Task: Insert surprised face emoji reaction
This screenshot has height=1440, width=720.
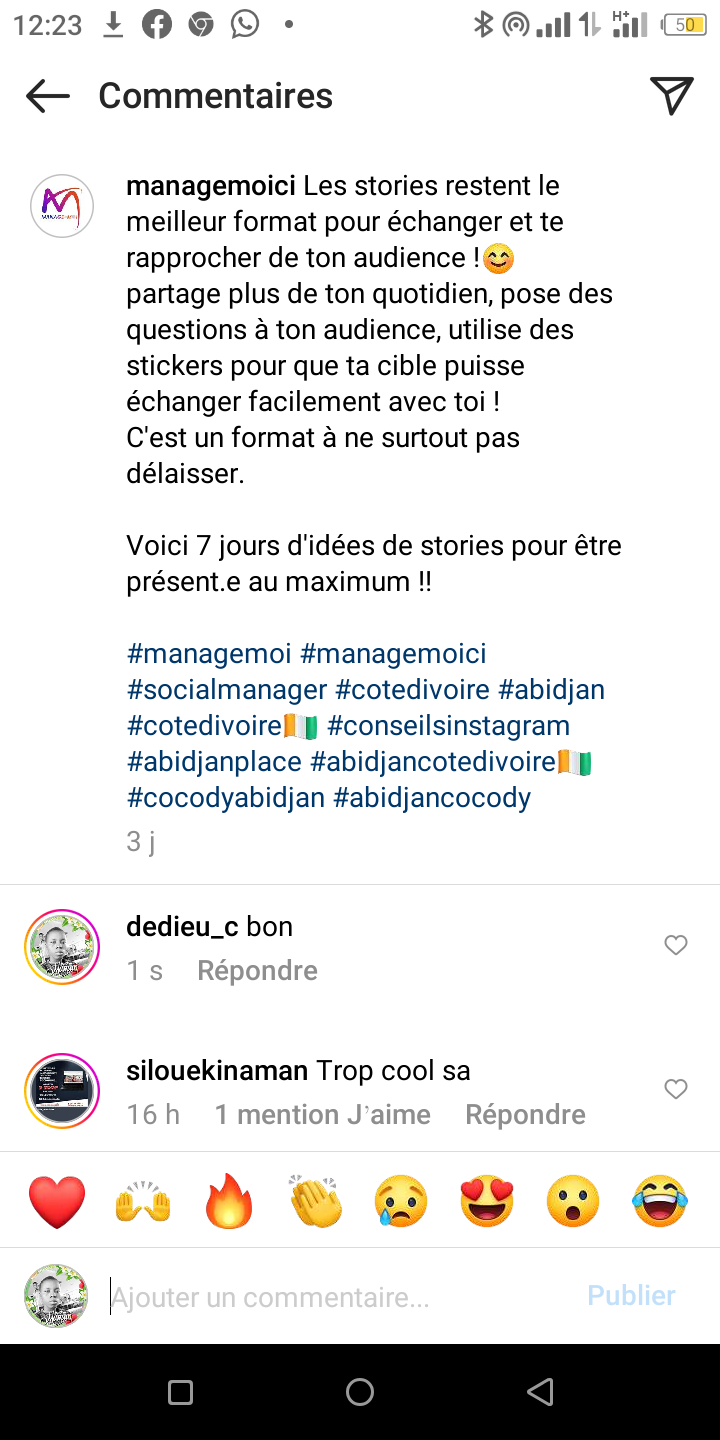Action: pos(573,1201)
